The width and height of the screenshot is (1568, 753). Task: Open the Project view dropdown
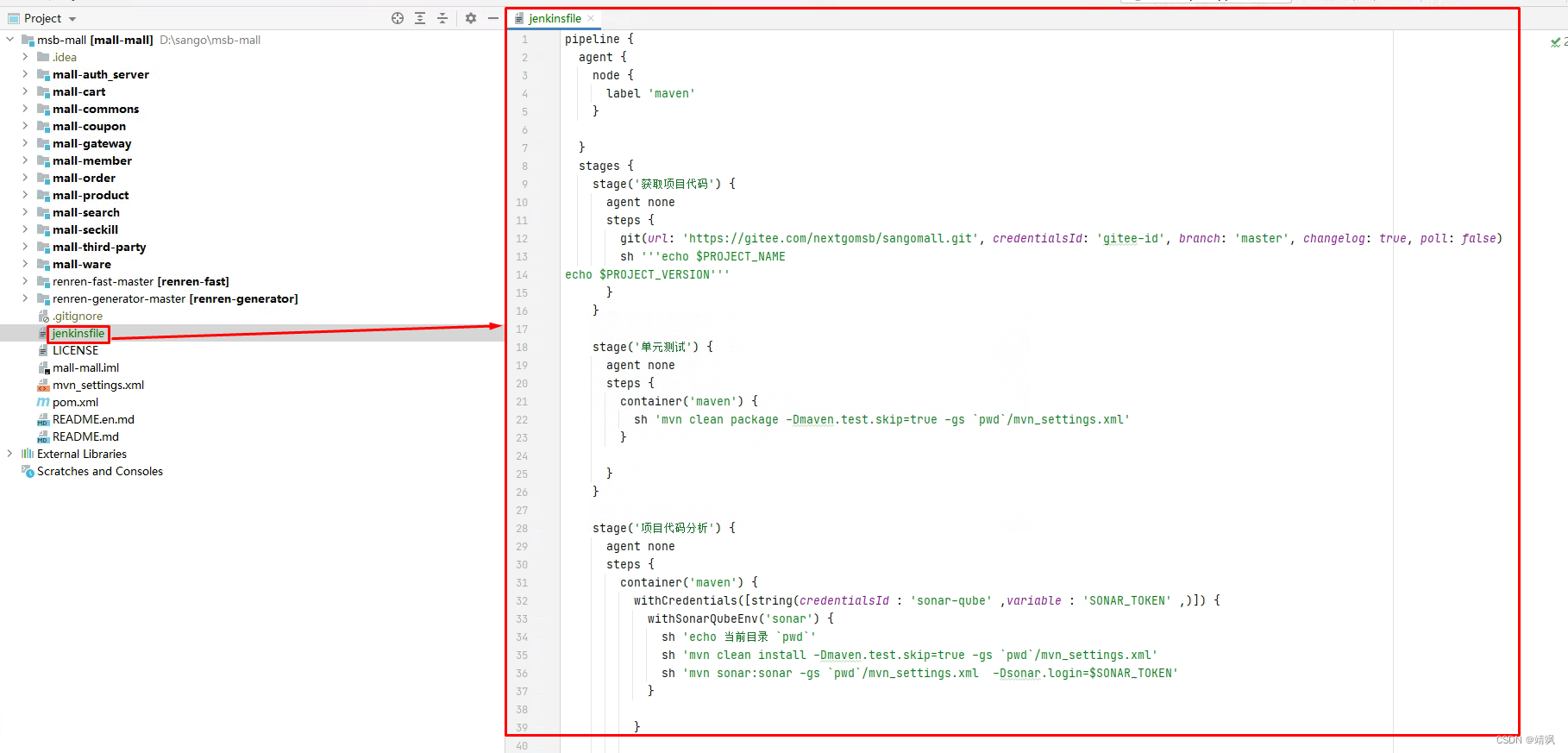[72, 19]
